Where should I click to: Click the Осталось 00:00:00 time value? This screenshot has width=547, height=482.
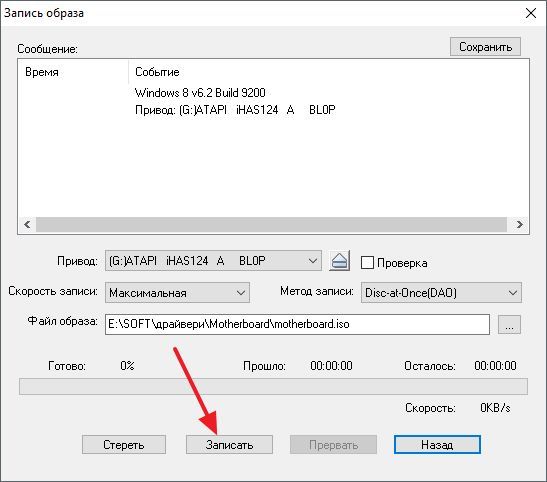(495, 366)
